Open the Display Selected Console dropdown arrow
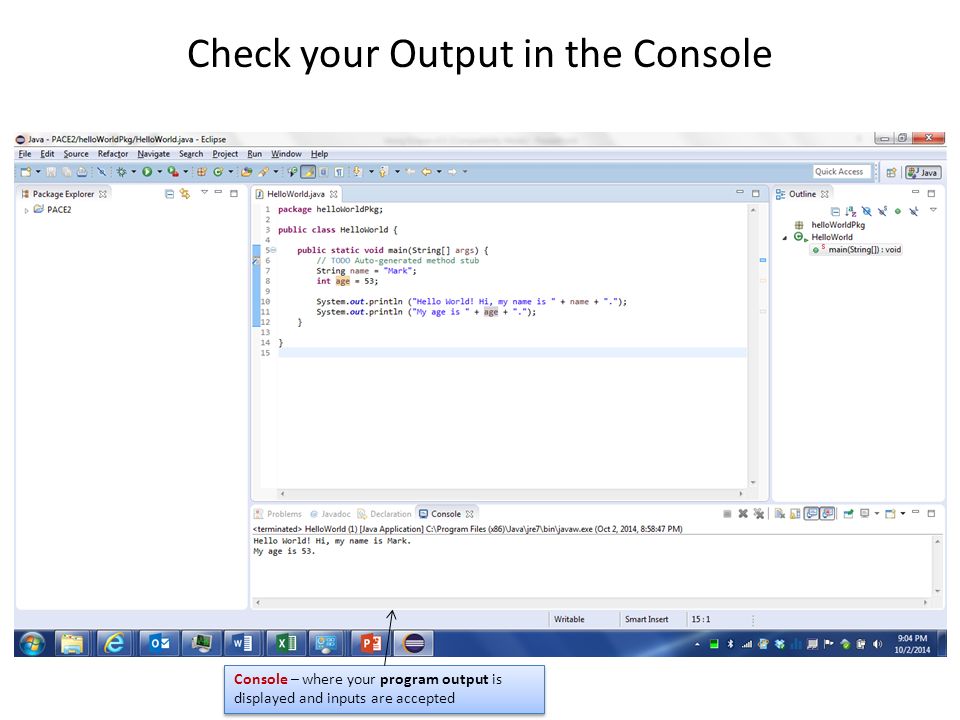This screenshot has width=960, height=720. (877, 514)
